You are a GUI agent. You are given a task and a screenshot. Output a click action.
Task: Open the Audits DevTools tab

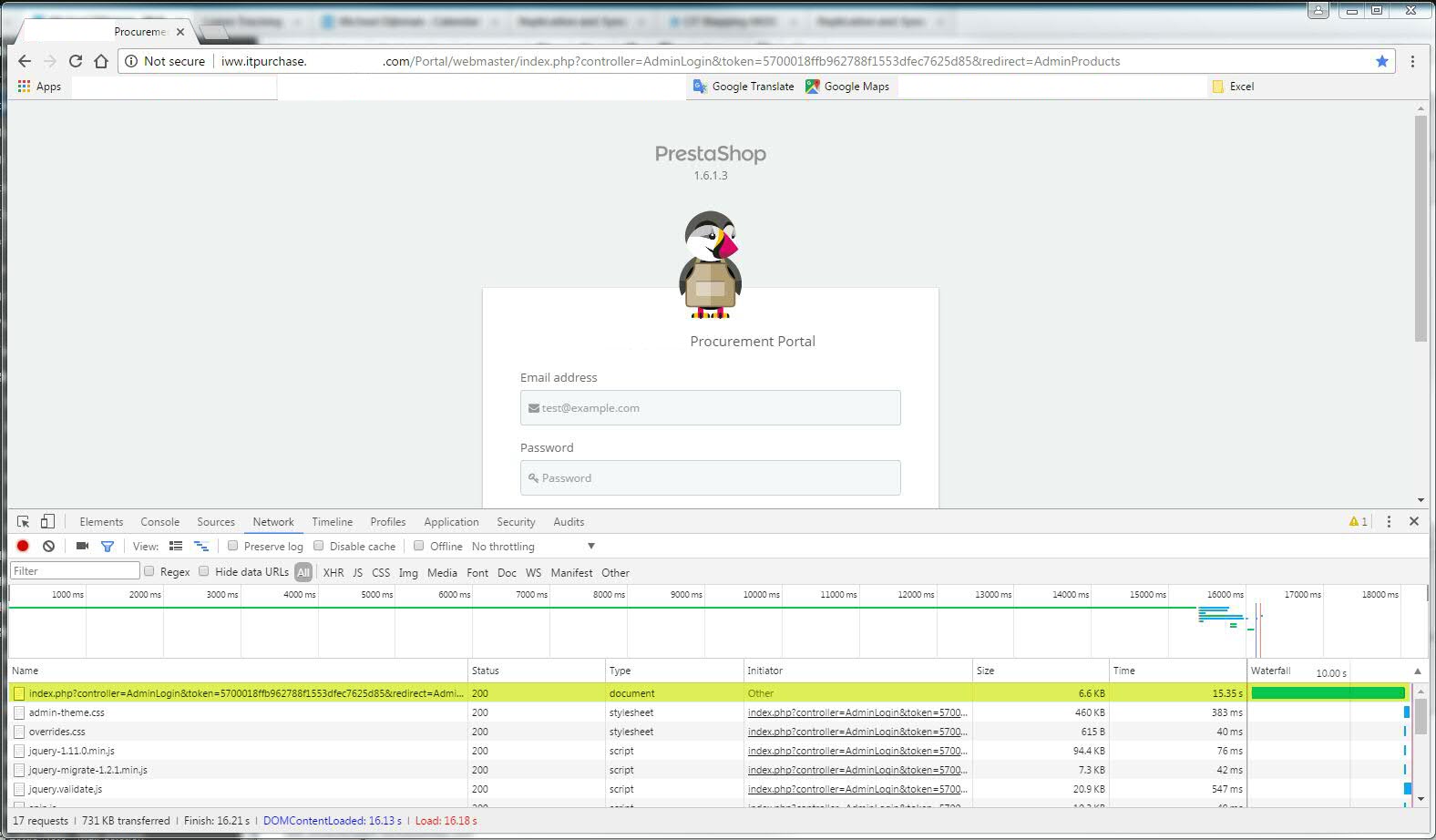pyautogui.click(x=569, y=522)
